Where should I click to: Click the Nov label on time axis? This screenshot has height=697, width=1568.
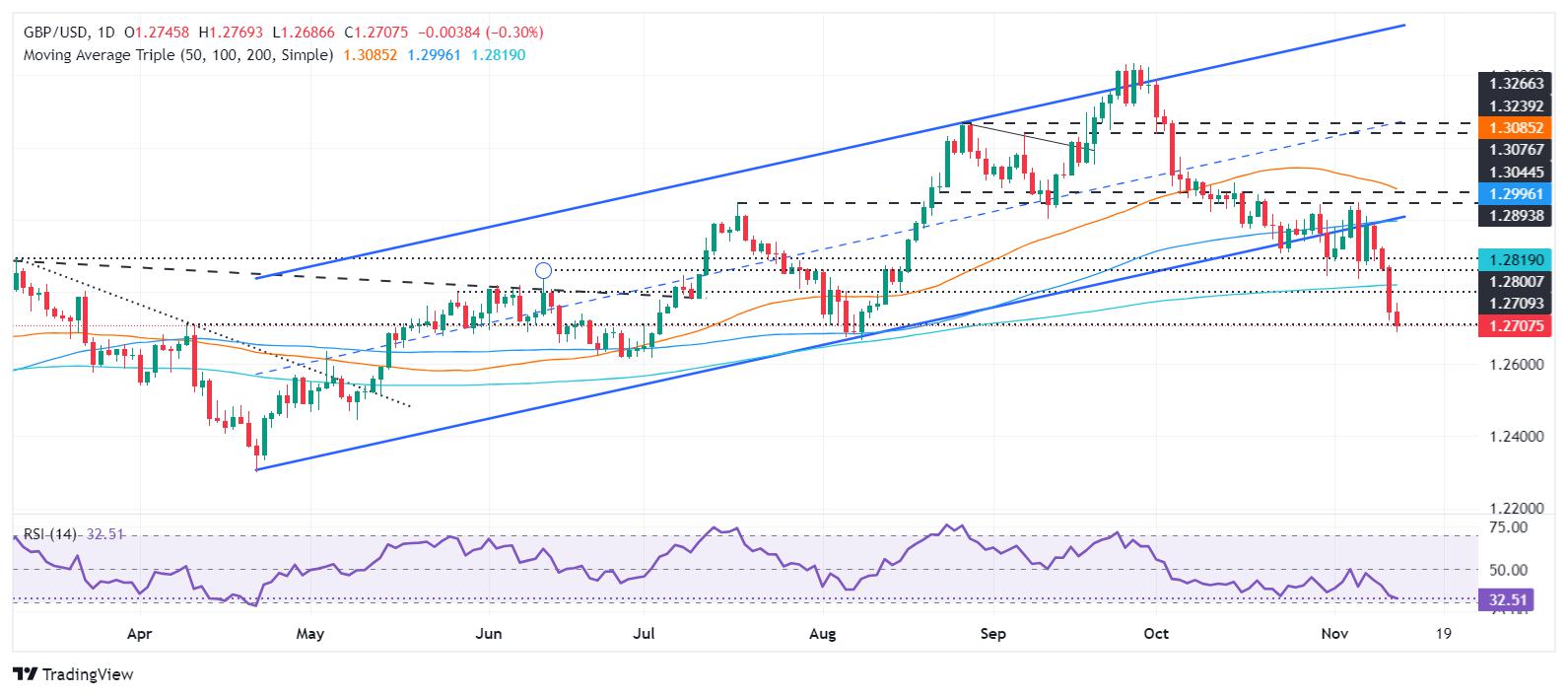click(x=1334, y=634)
